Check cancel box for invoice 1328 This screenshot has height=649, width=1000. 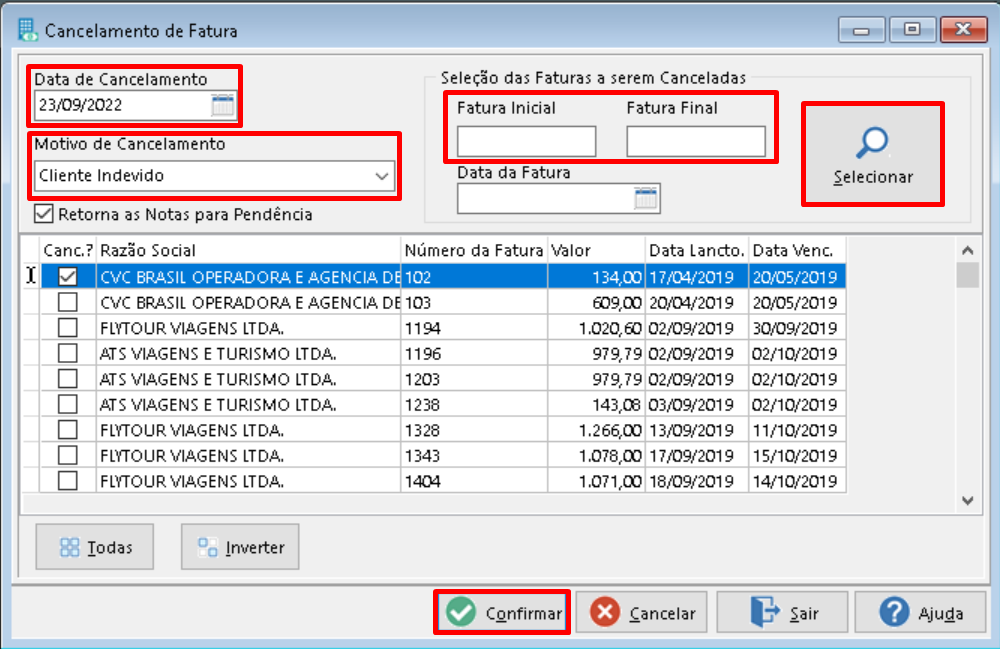[68, 430]
